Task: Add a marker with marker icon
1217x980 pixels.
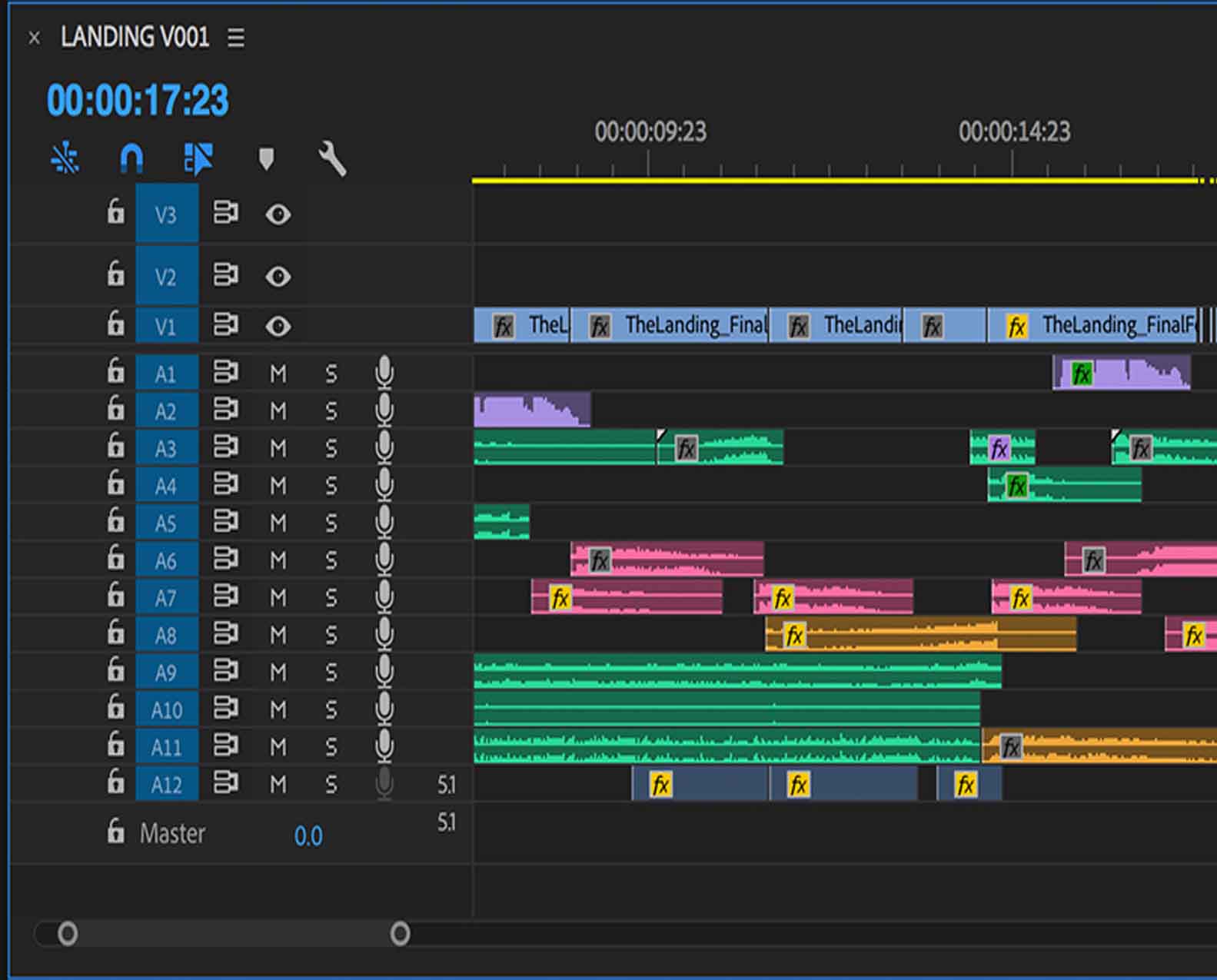Action: (266, 159)
